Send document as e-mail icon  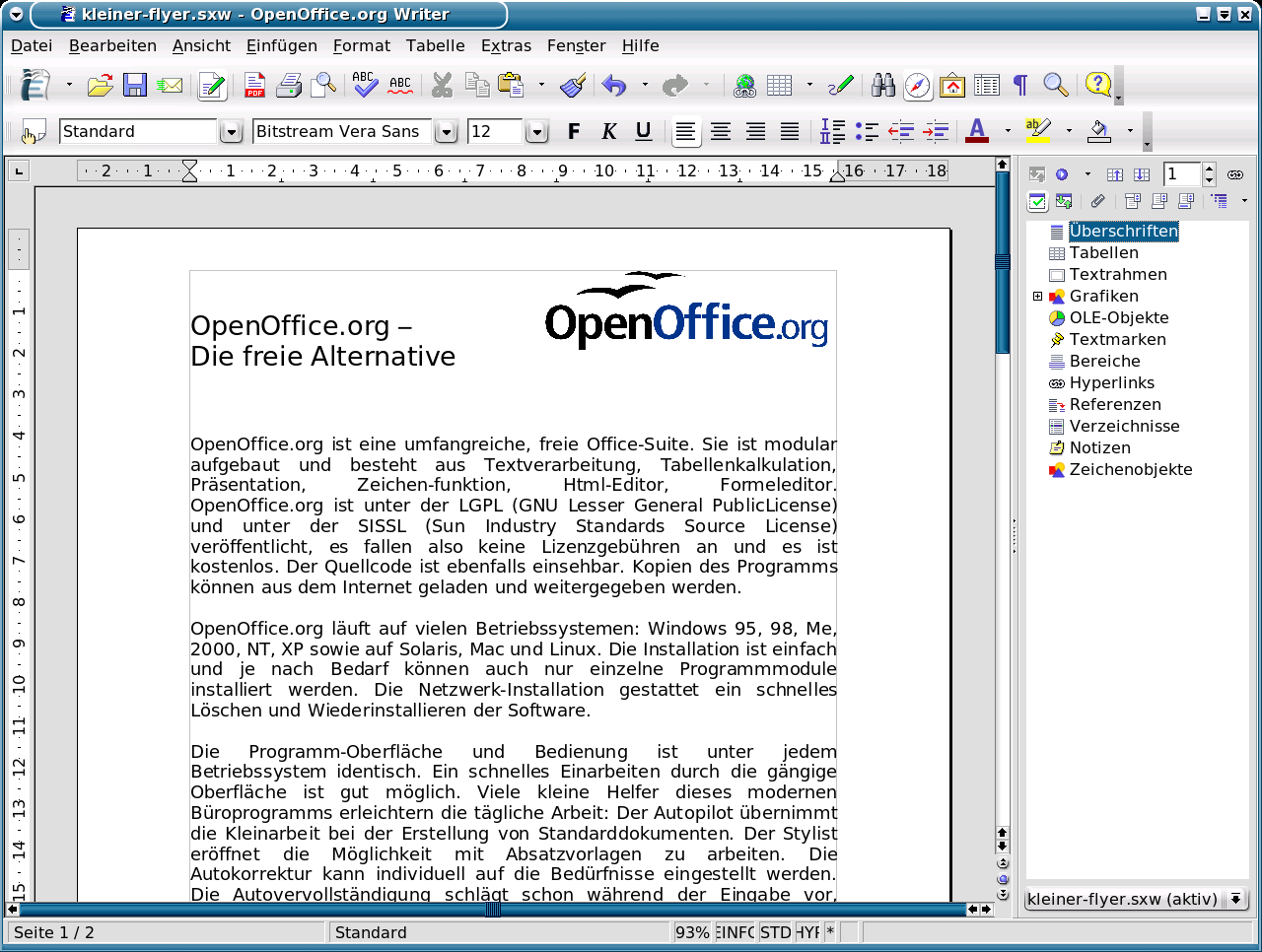pyautogui.click(x=170, y=86)
